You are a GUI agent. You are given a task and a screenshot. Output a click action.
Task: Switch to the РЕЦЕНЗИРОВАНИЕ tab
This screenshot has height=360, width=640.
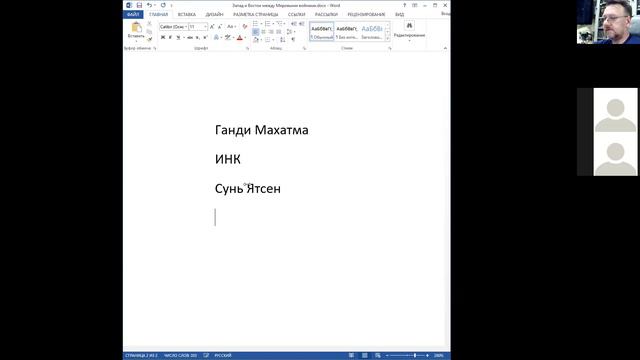click(366, 14)
